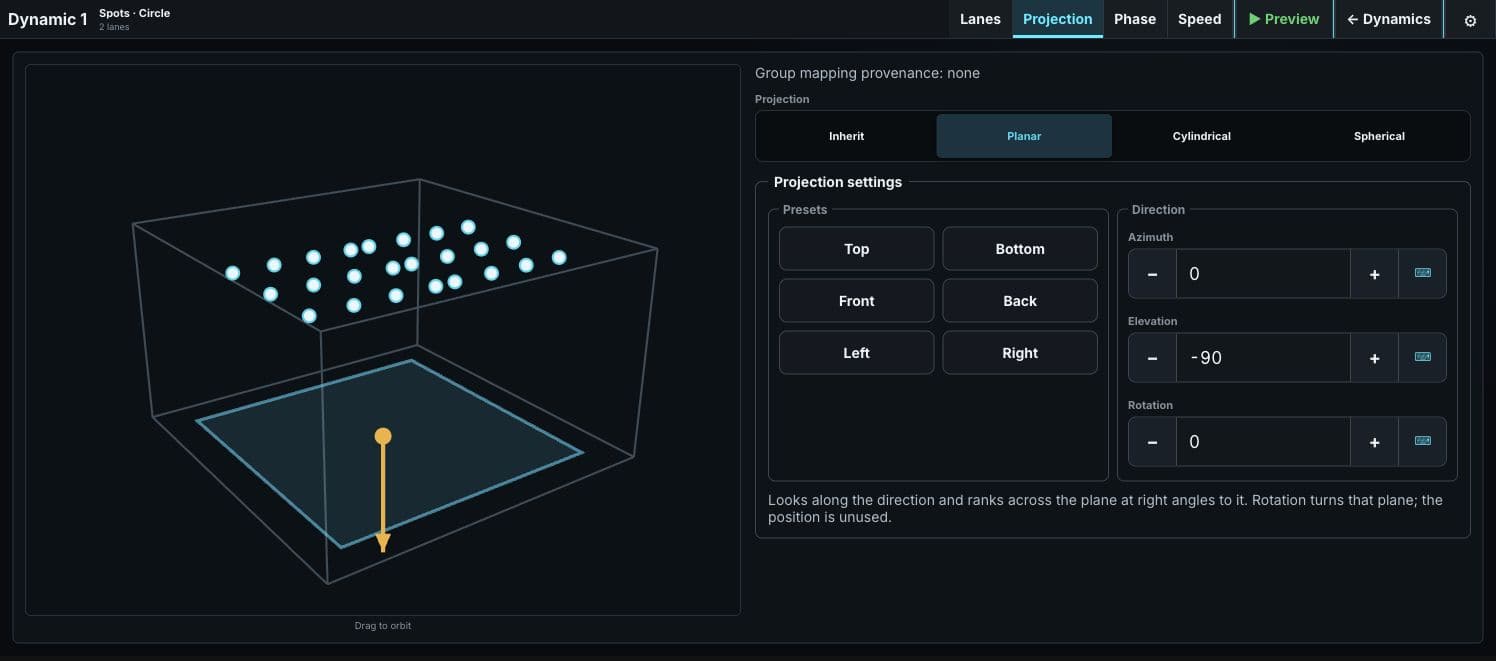Select Planar projection mode
Screen dimensions: 1496x661
click(1024, 136)
